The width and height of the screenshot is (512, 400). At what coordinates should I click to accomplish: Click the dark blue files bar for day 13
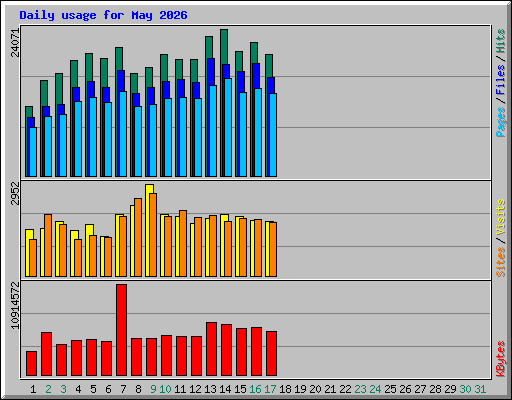211,72
